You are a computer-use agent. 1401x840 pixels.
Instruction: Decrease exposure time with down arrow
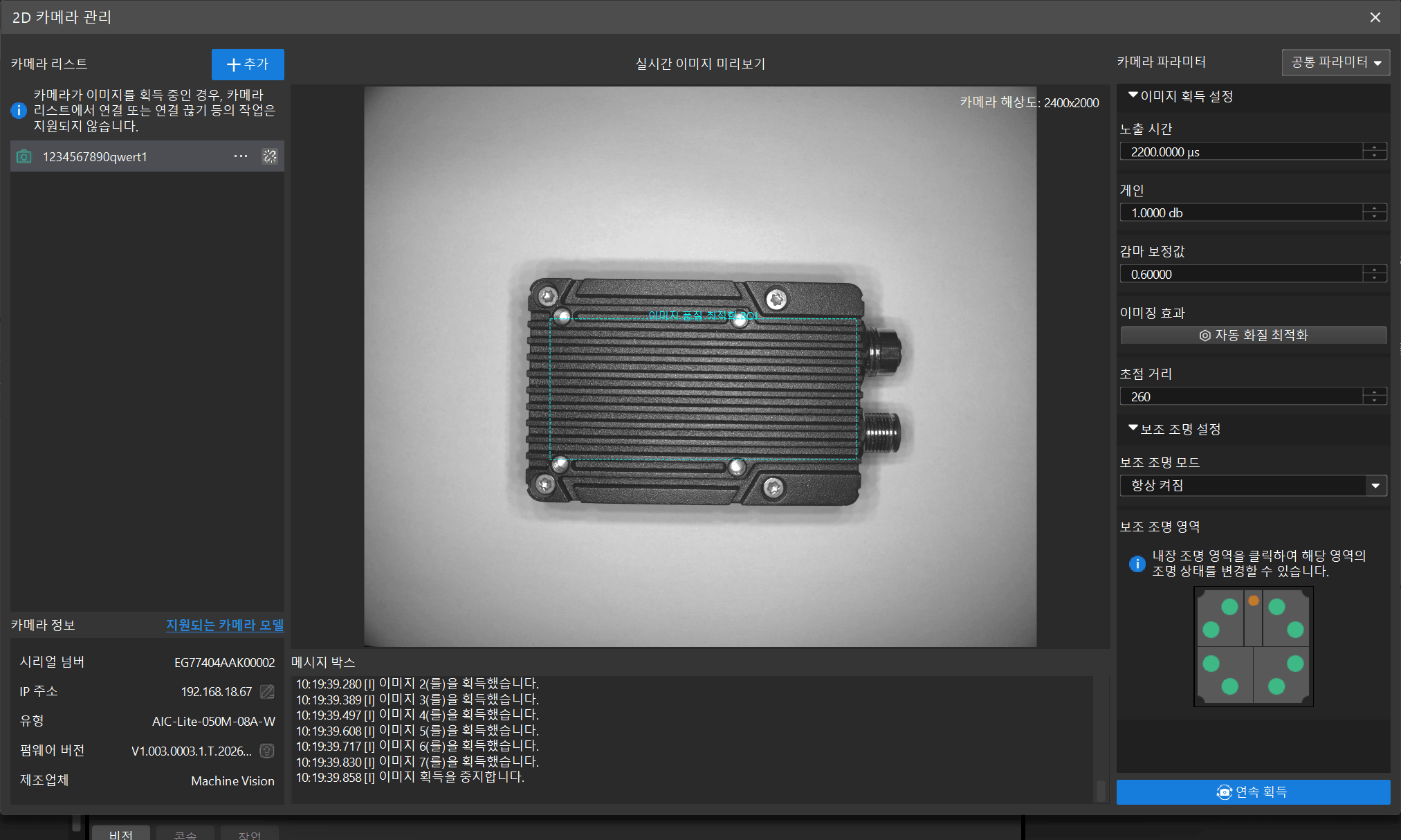[1375, 156]
